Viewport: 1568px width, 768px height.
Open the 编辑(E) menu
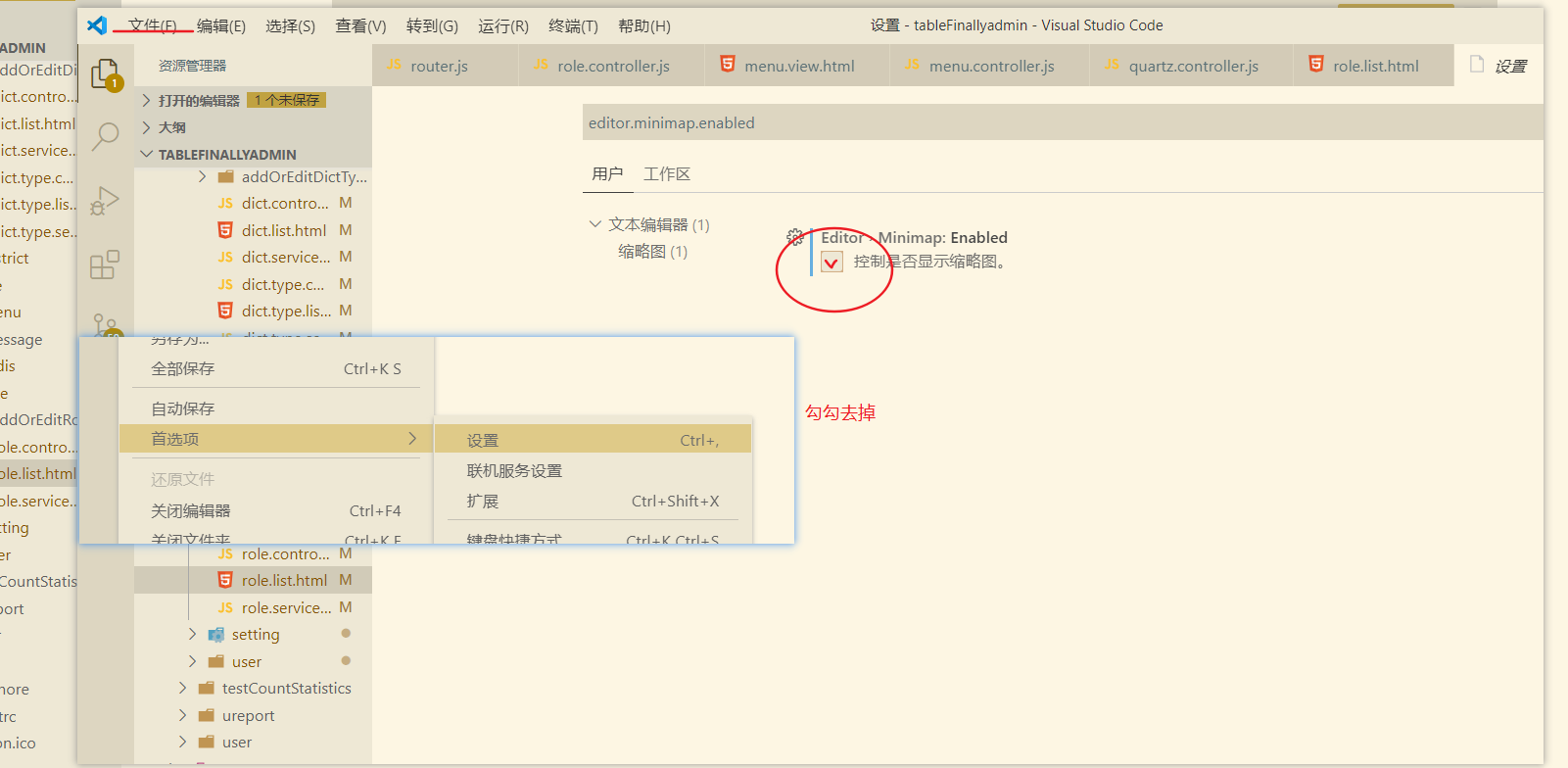coord(221,25)
